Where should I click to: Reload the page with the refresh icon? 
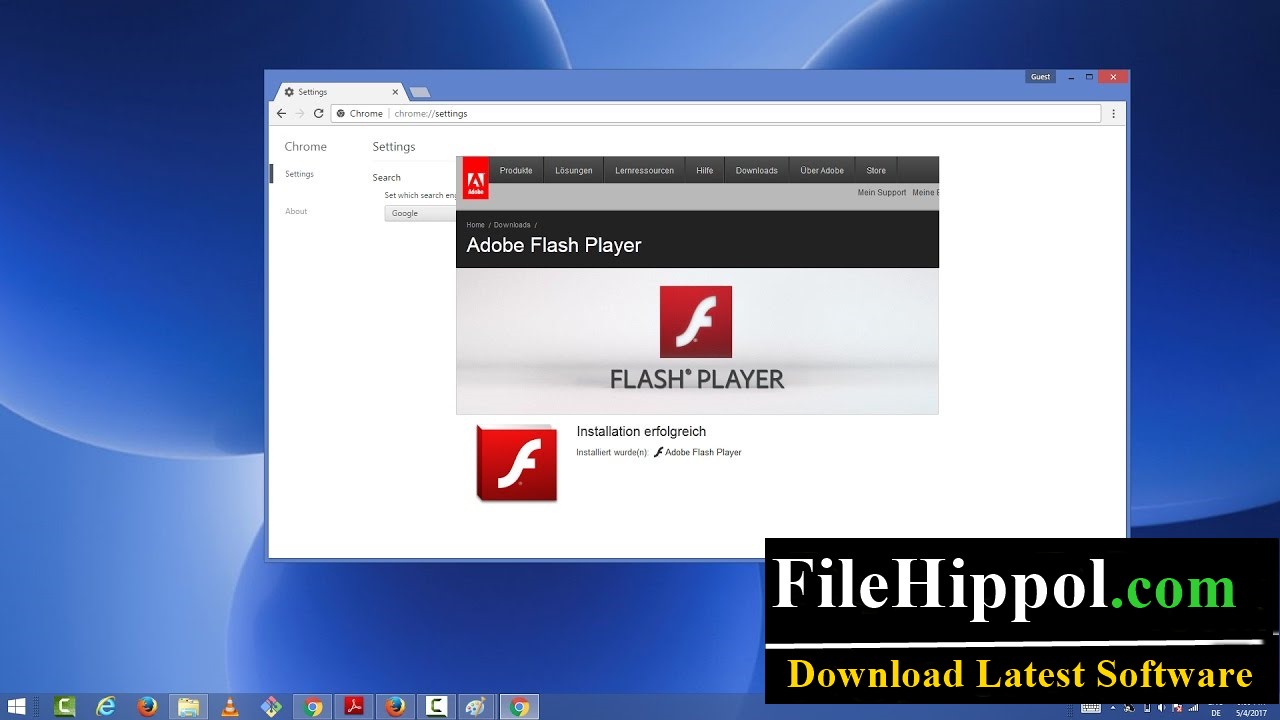point(319,114)
